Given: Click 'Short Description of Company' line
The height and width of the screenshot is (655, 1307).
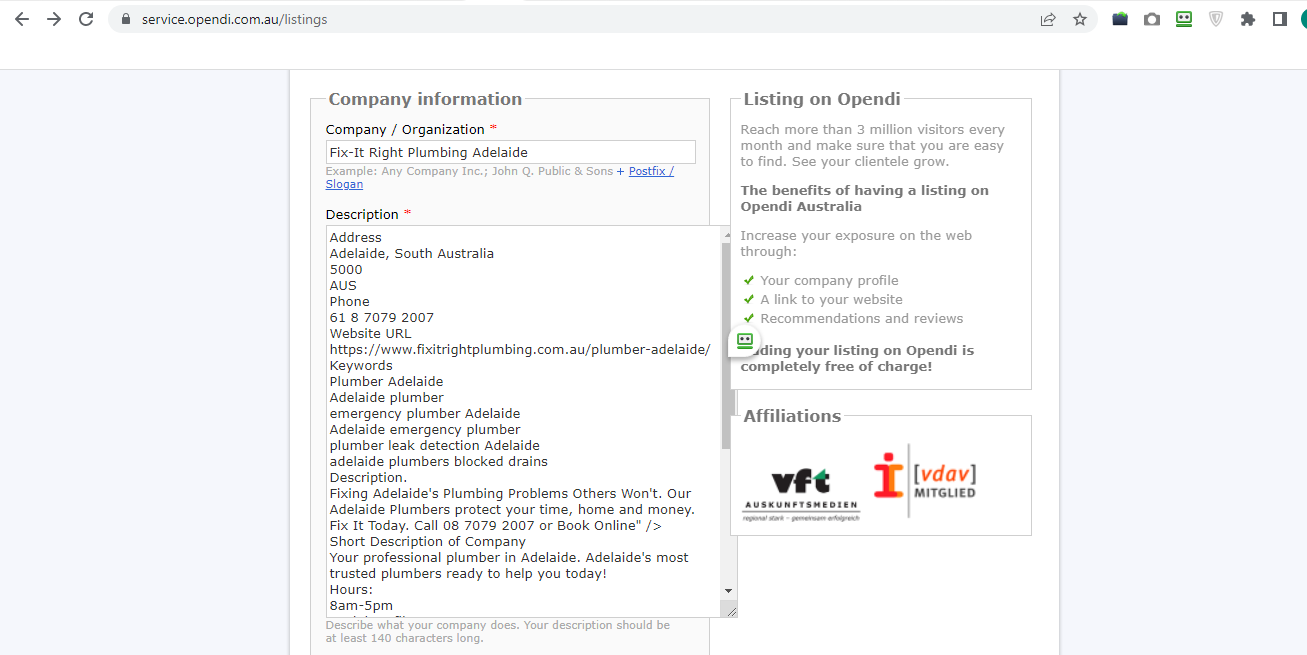Looking at the screenshot, I should pyautogui.click(x=428, y=541).
